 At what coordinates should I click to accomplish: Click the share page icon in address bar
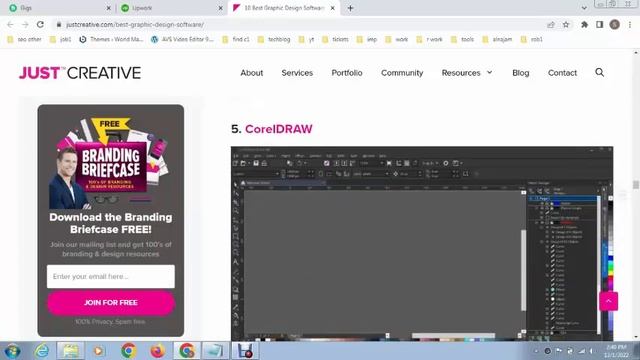[x=551, y=24]
